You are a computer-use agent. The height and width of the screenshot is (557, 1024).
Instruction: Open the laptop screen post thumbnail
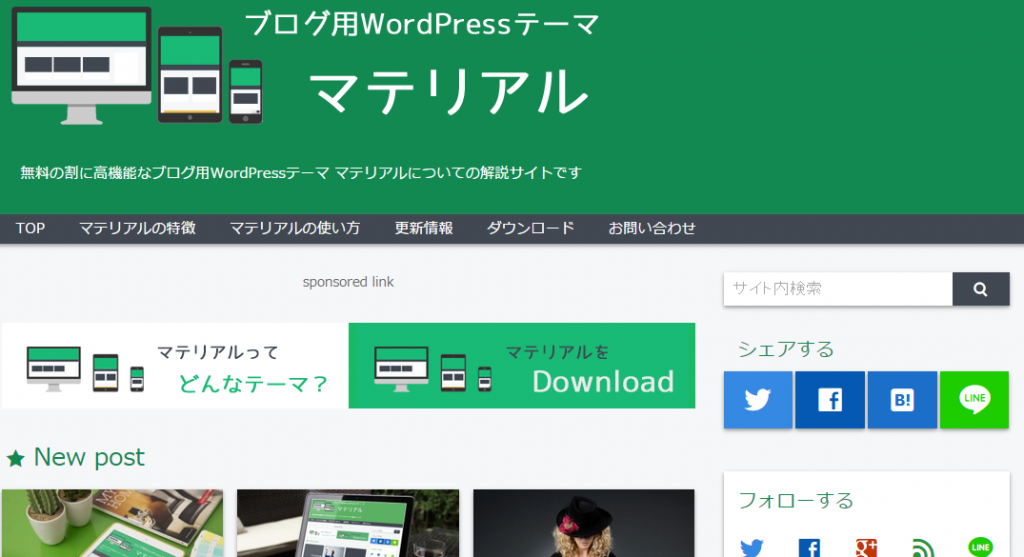click(x=348, y=523)
